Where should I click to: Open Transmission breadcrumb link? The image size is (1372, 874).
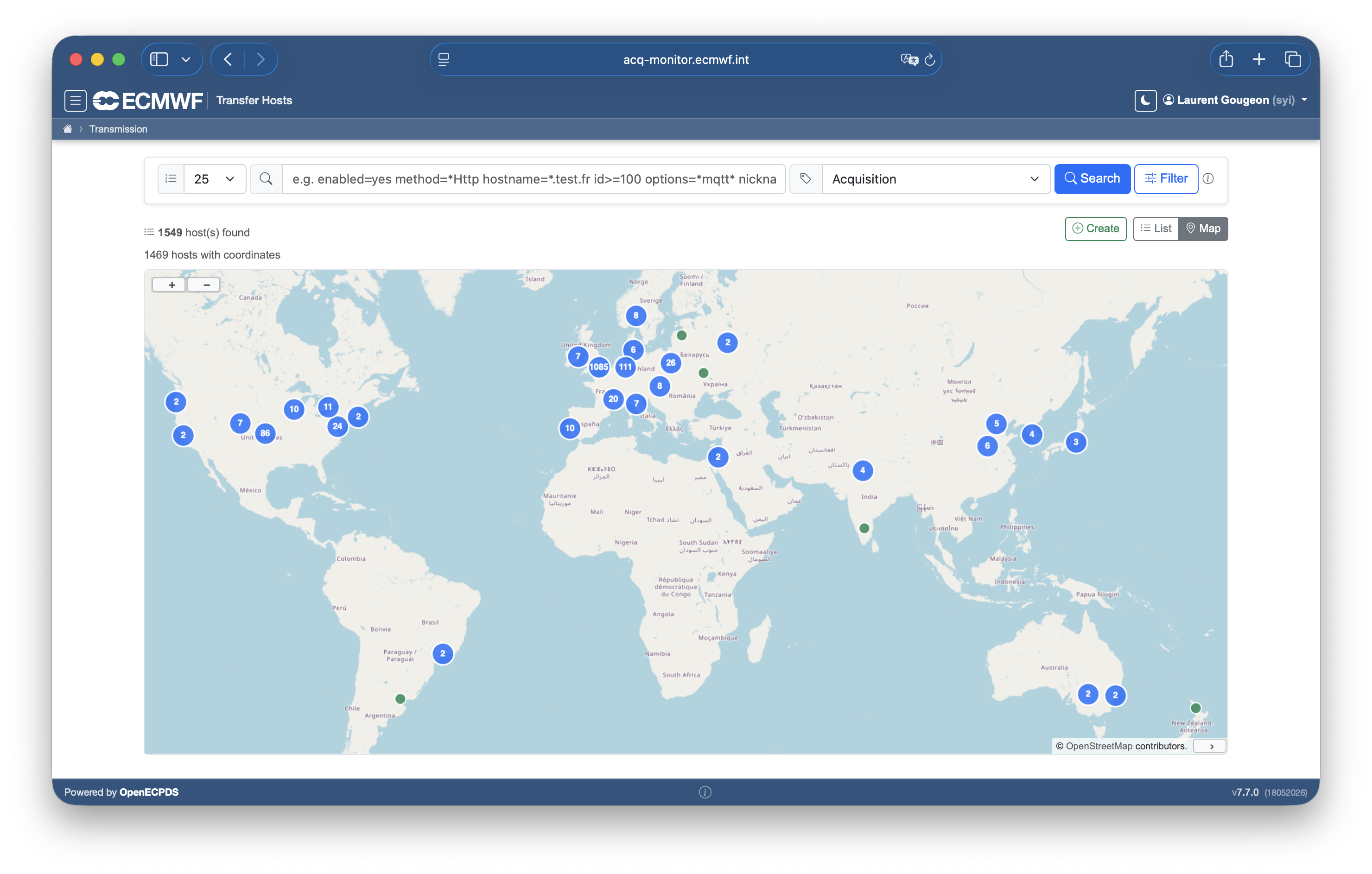pyautogui.click(x=118, y=129)
